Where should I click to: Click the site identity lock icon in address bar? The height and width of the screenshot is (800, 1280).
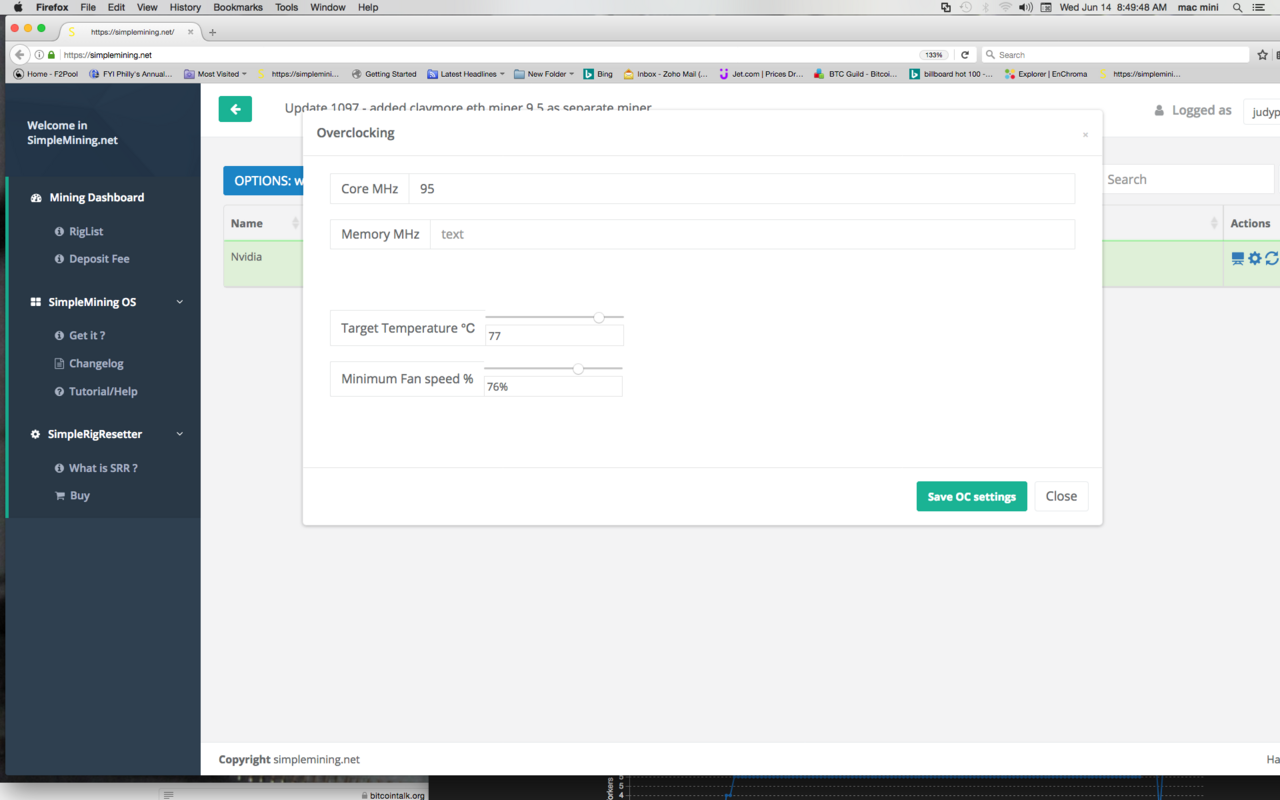click(x=51, y=55)
